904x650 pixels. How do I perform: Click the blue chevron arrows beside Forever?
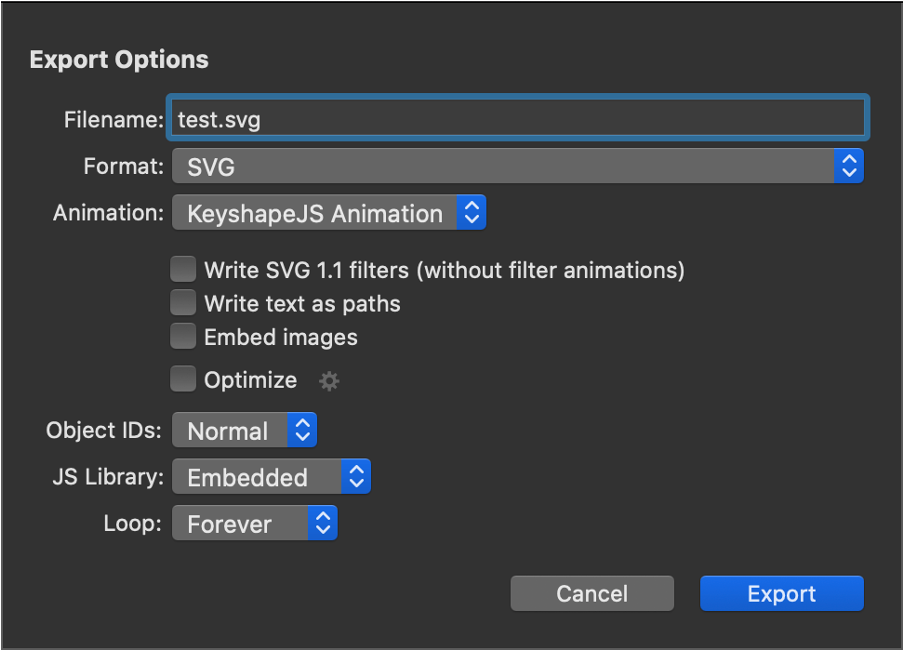(x=323, y=524)
